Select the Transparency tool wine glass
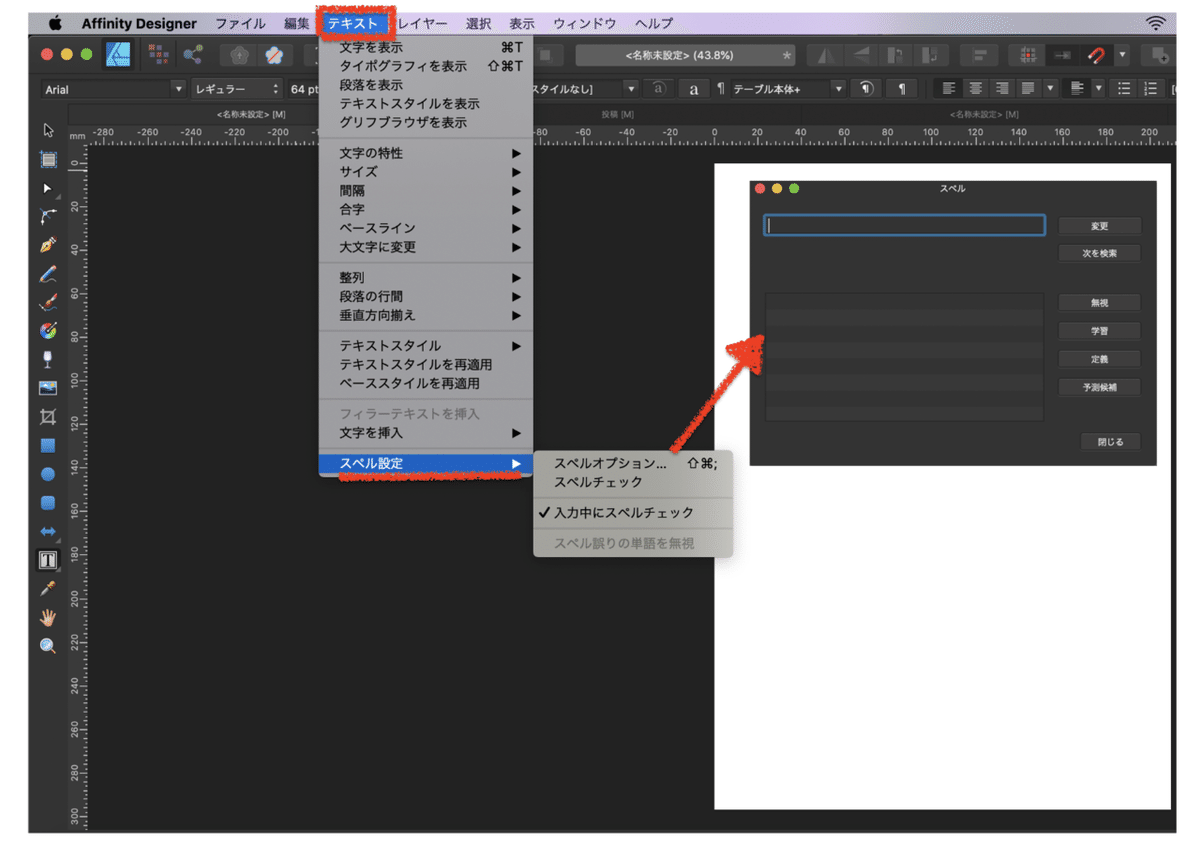Image resolution: width=1200 pixels, height=843 pixels. click(48, 359)
